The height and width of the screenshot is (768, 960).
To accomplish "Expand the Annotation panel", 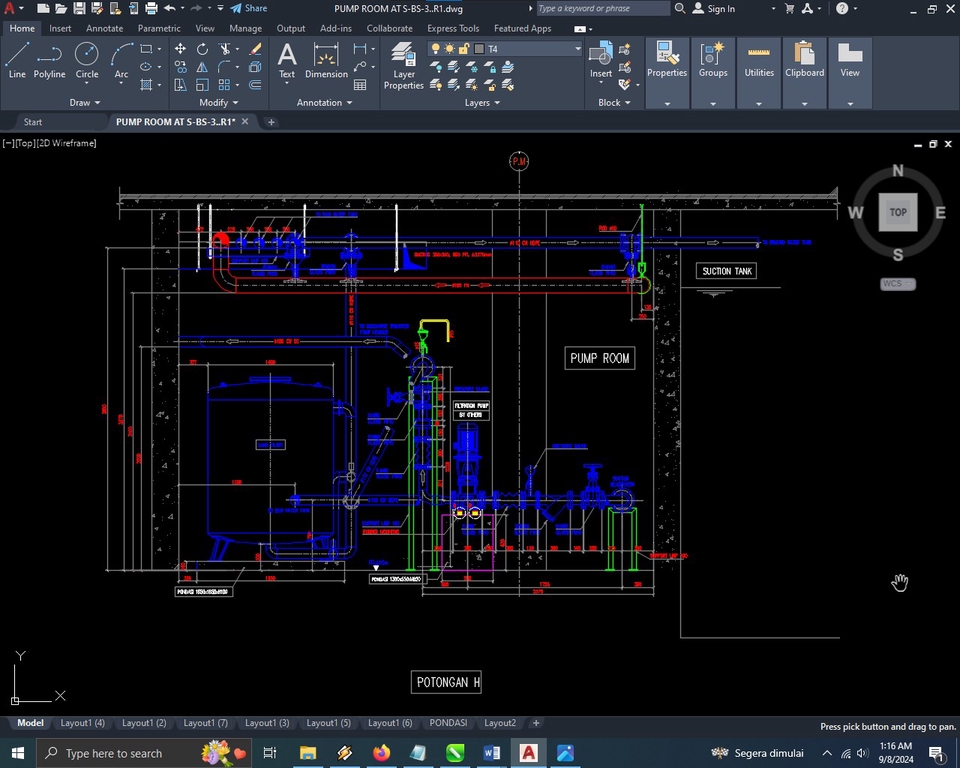I will pos(324,102).
